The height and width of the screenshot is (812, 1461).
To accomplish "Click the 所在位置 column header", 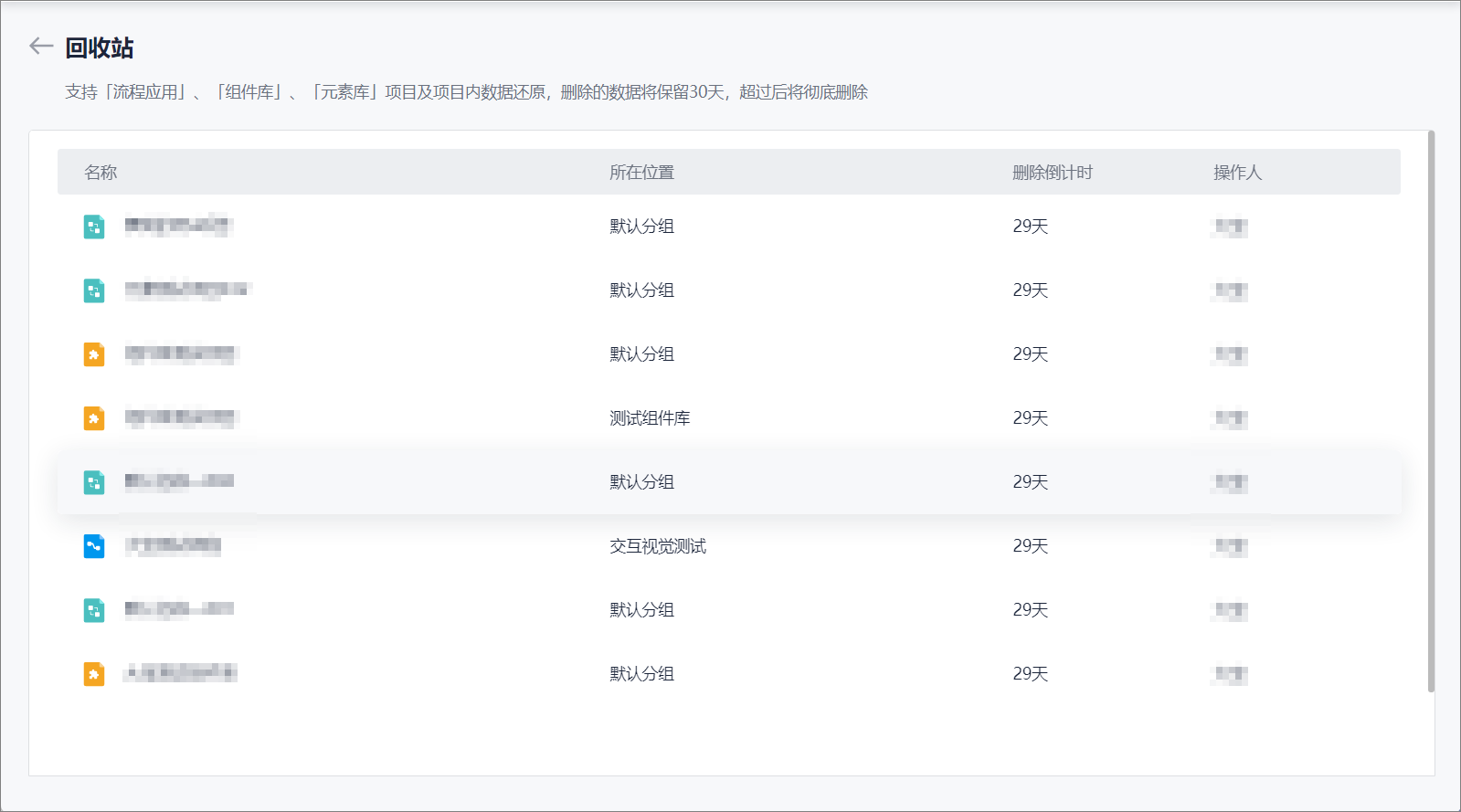I will pos(641,173).
